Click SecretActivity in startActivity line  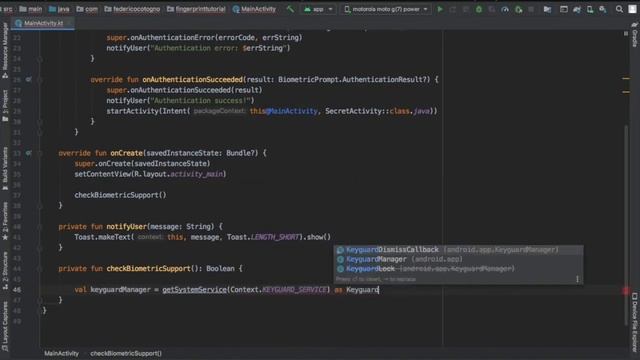[x=353, y=111]
